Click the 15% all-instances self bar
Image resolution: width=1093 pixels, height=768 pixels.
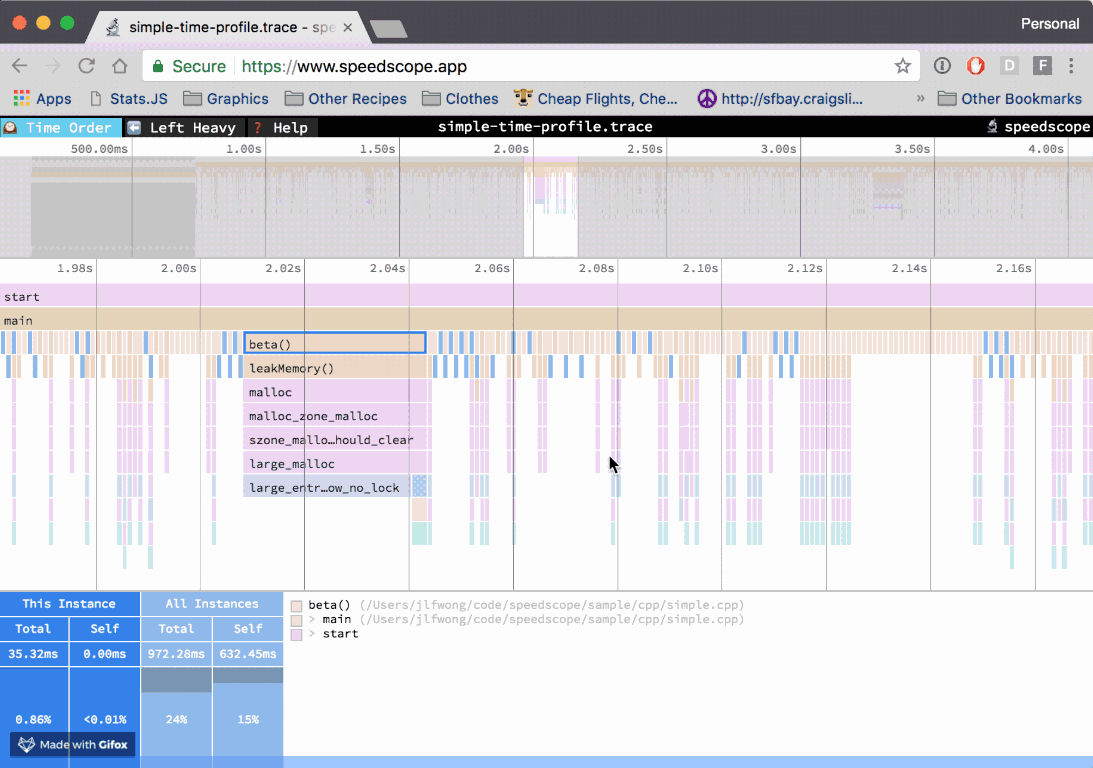tap(248, 718)
